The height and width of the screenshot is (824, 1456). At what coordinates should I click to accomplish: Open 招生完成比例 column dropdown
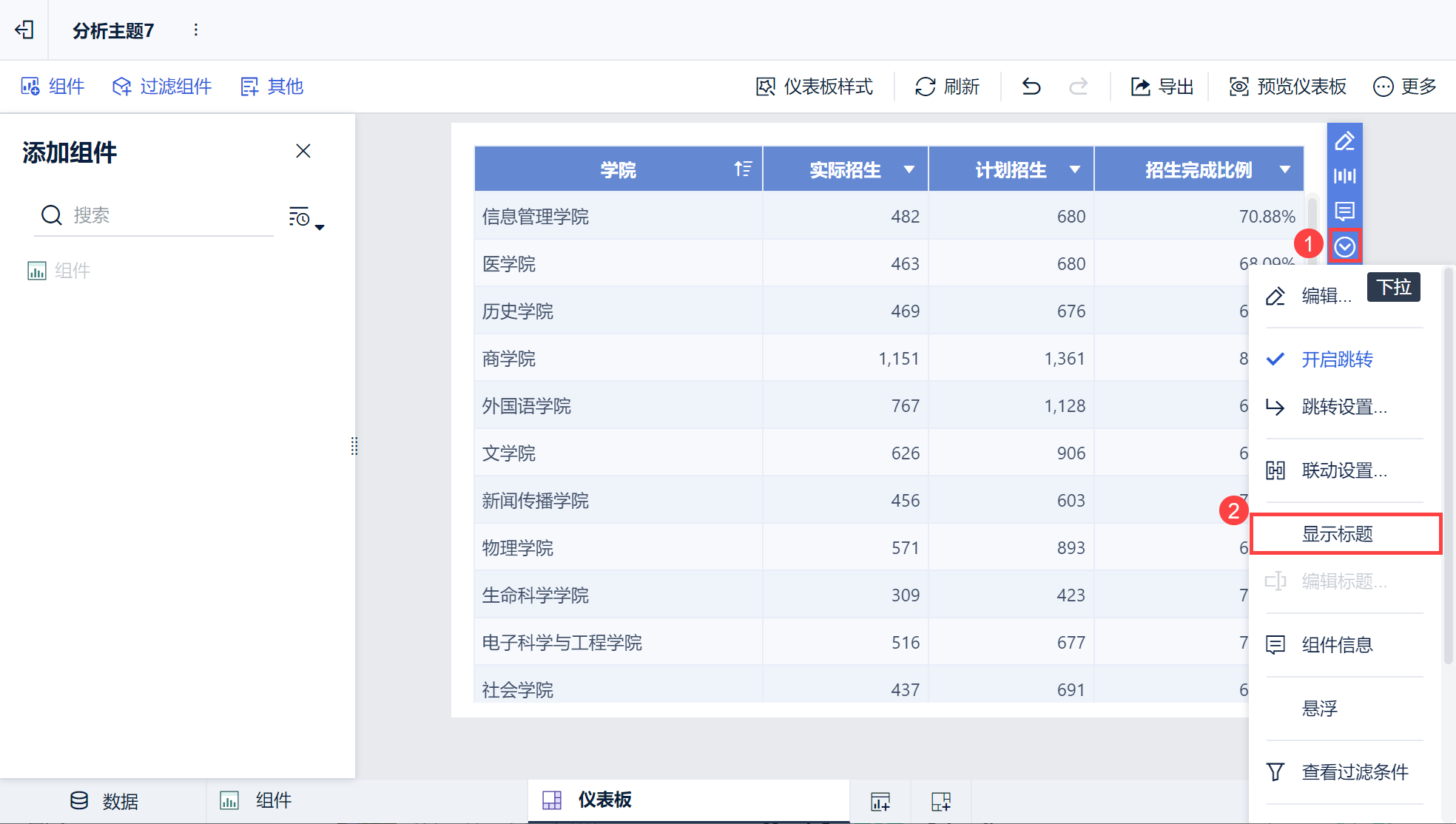tap(1285, 169)
